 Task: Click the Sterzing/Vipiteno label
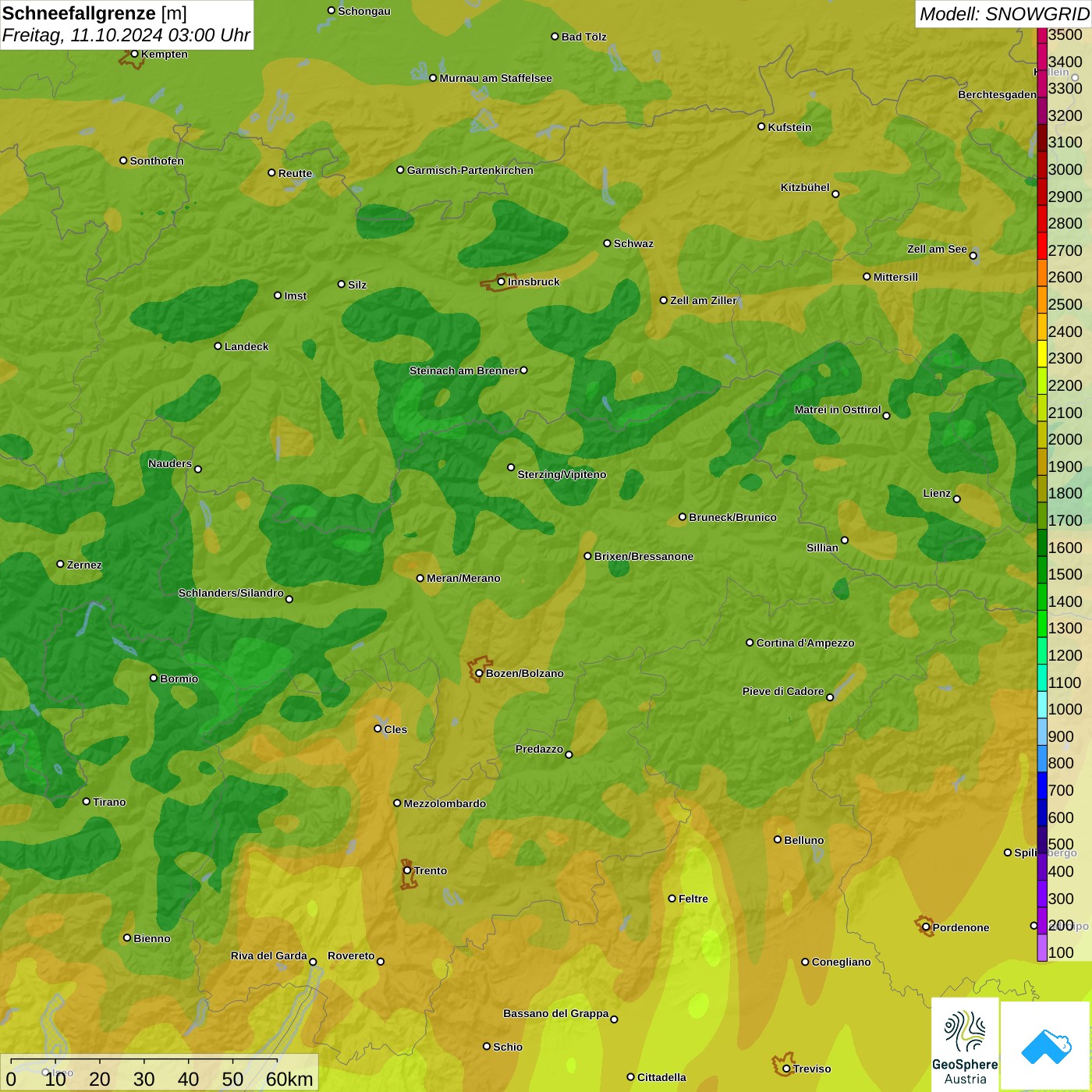point(562,474)
